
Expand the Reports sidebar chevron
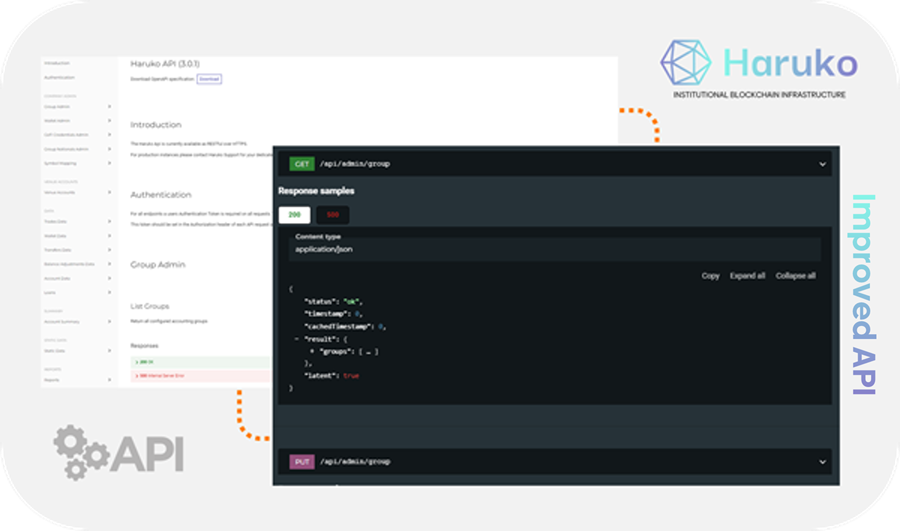(109, 379)
